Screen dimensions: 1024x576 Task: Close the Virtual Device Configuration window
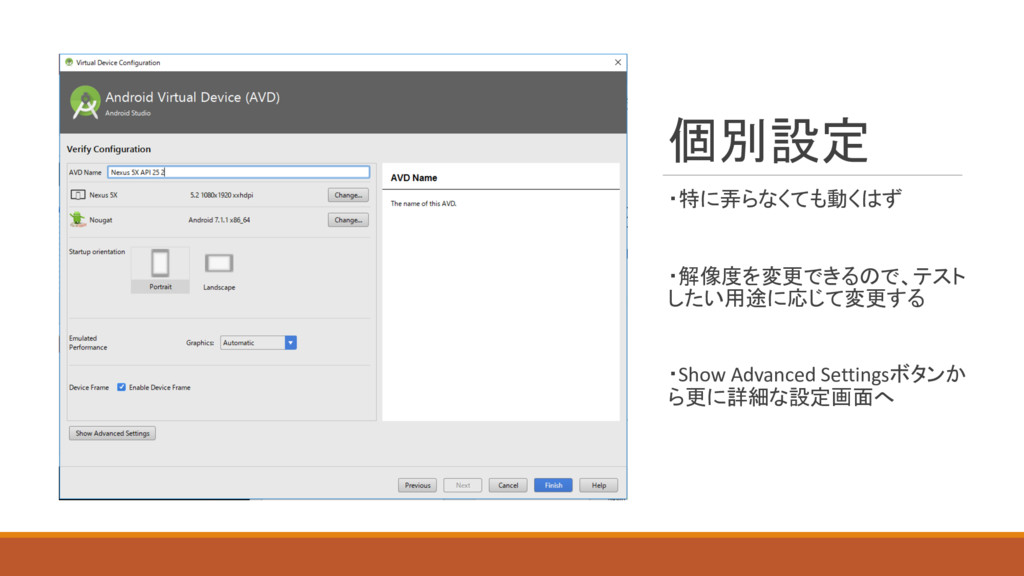point(618,62)
